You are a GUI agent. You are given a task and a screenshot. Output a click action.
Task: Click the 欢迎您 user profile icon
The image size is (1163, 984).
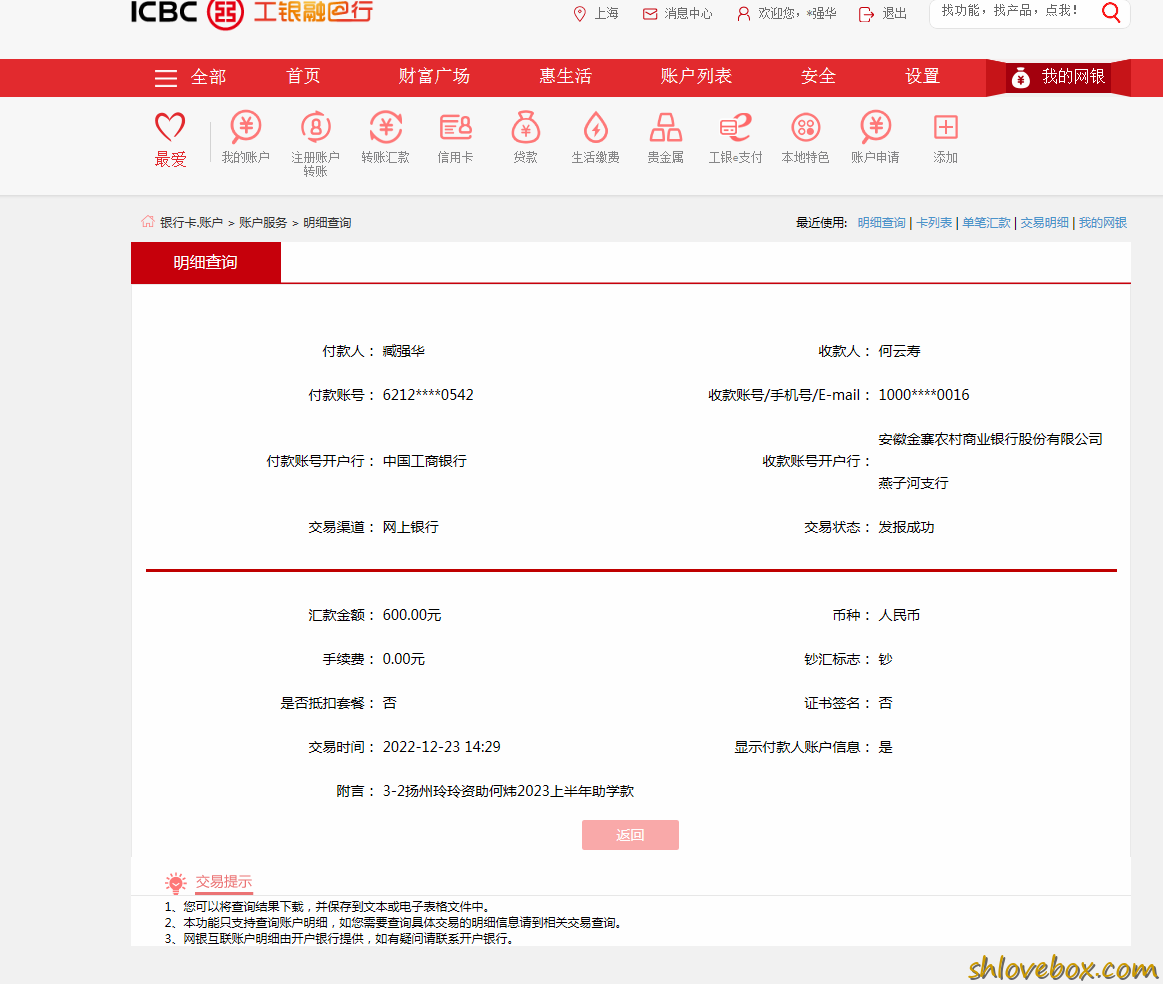pyautogui.click(x=743, y=13)
